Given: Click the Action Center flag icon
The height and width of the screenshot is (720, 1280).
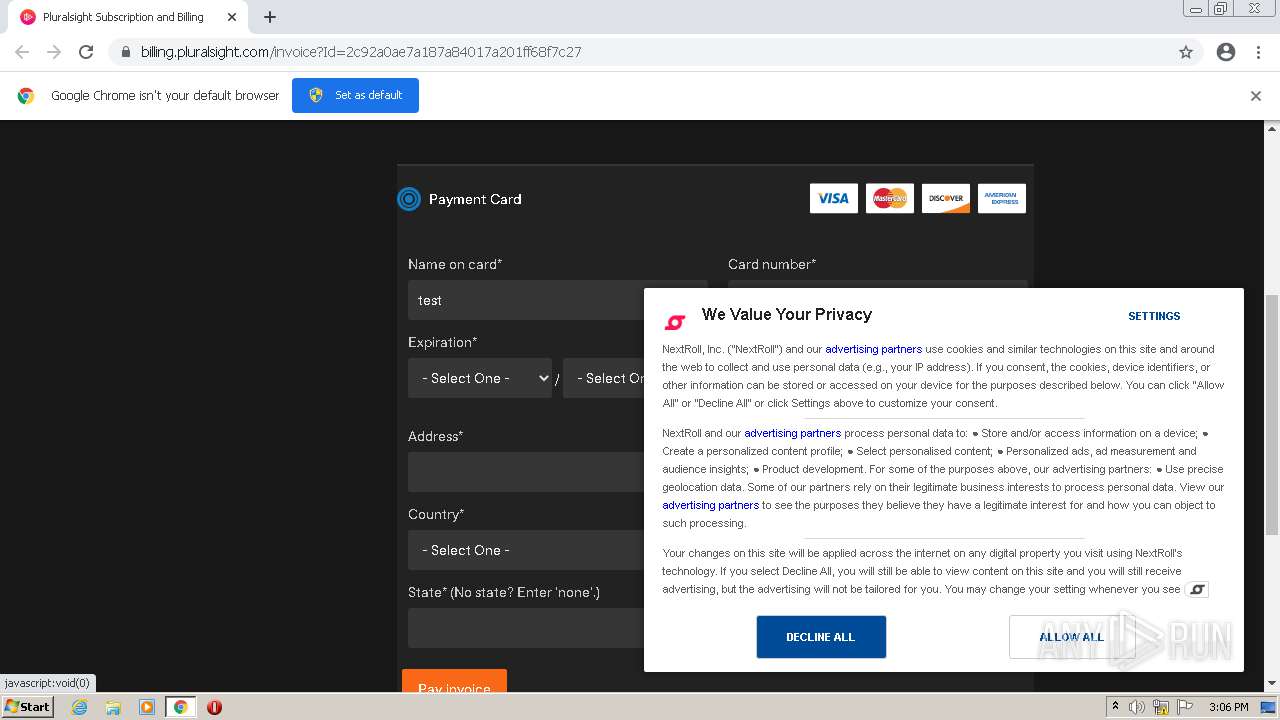Looking at the screenshot, I should pos(1186,707).
